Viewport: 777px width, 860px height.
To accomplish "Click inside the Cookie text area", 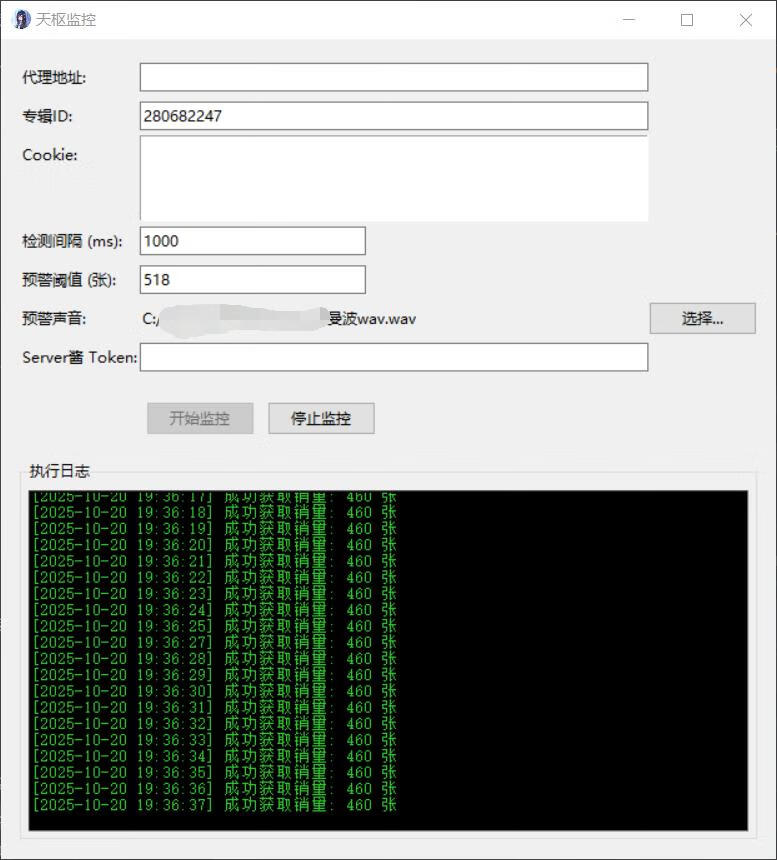I will tap(394, 178).
